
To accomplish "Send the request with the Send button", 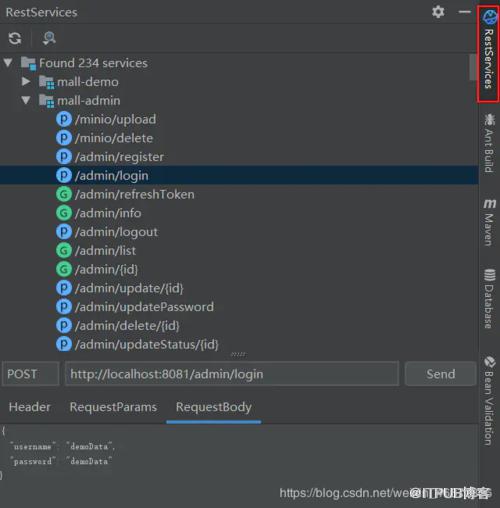I will click(x=441, y=374).
